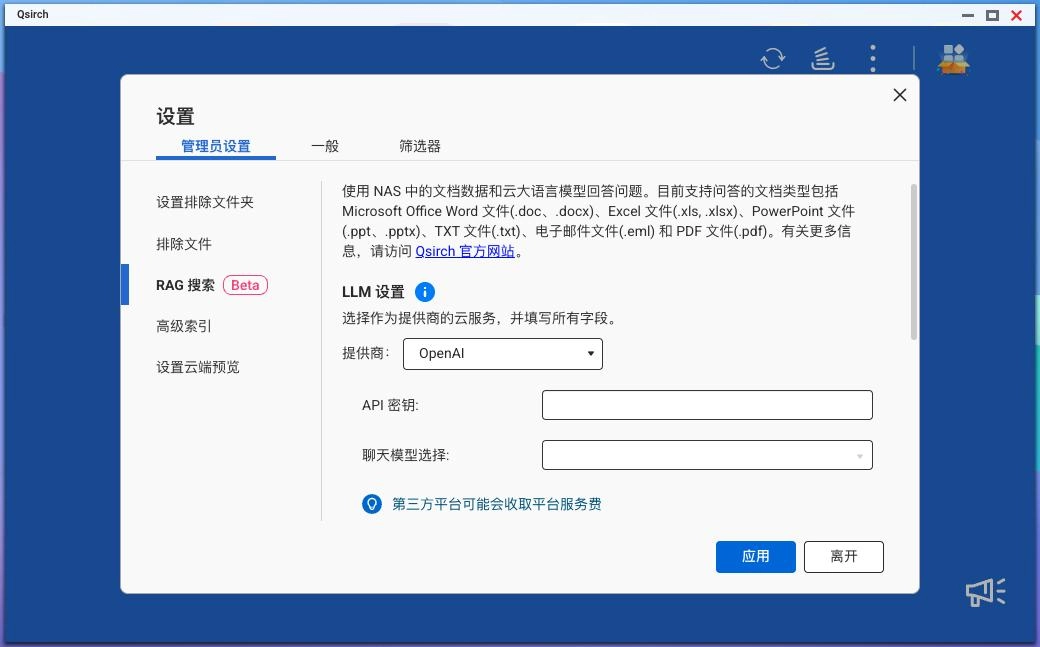Click the megaphone announcement icon
This screenshot has height=647, width=1040.
985,592
